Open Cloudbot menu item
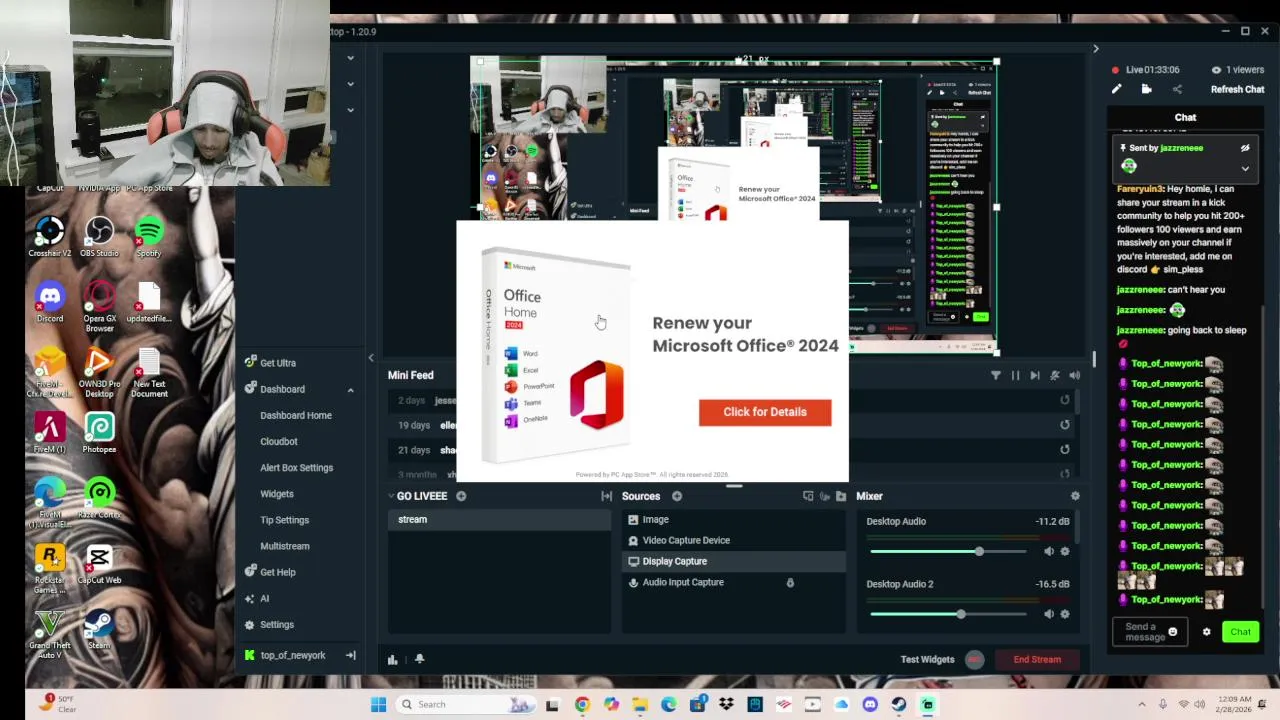The height and width of the screenshot is (720, 1280). [279, 441]
